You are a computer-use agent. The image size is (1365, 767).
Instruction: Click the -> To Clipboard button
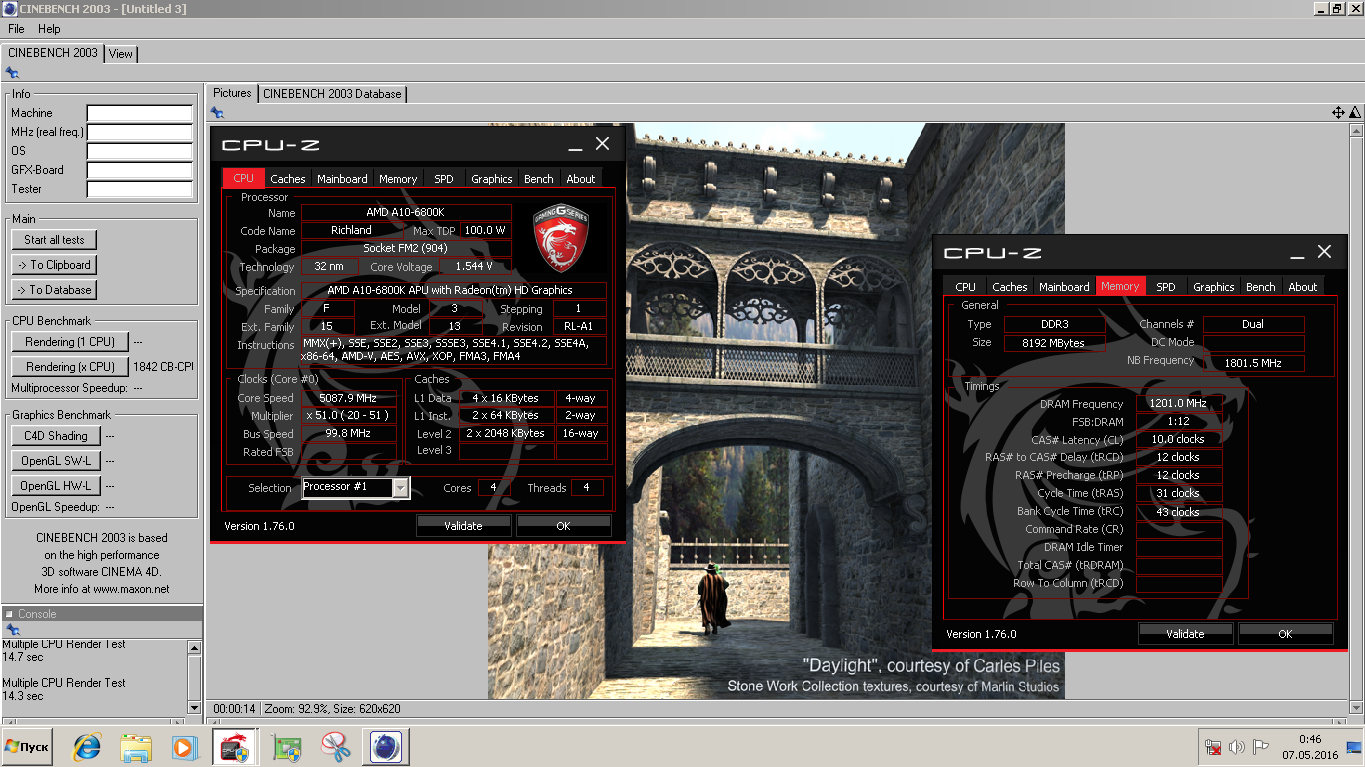[x=54, y=265]
